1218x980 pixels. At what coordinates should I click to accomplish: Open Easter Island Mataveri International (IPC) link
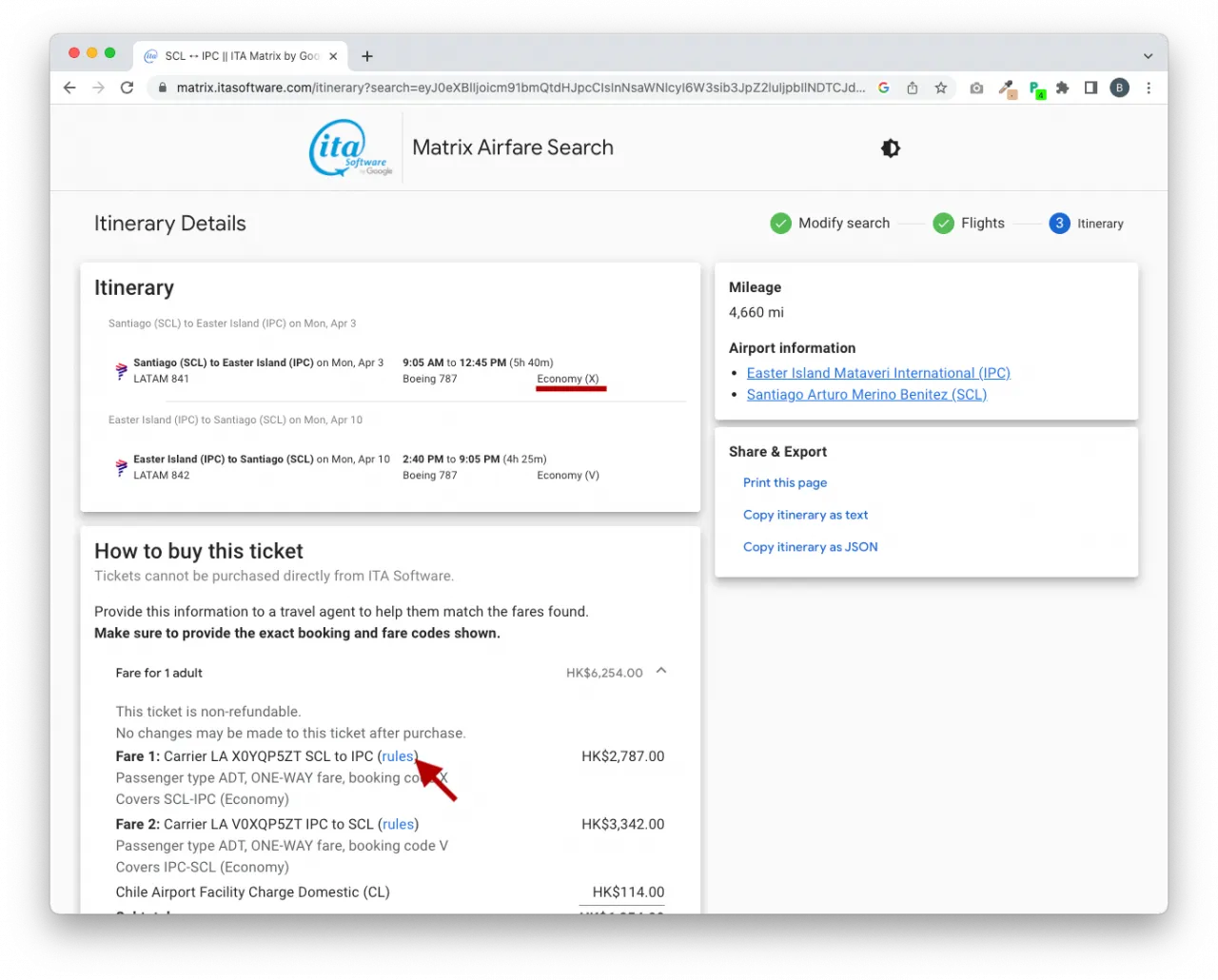878,373
